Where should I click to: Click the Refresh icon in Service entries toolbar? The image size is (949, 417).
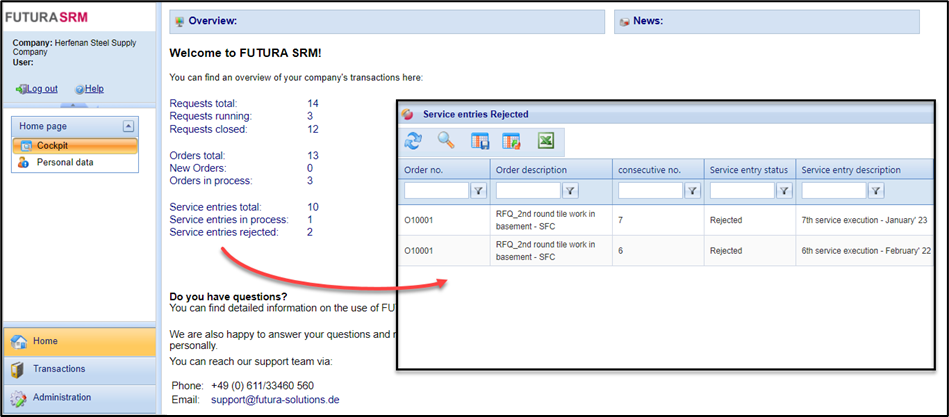pyautogui.click(x=413, y=141)
